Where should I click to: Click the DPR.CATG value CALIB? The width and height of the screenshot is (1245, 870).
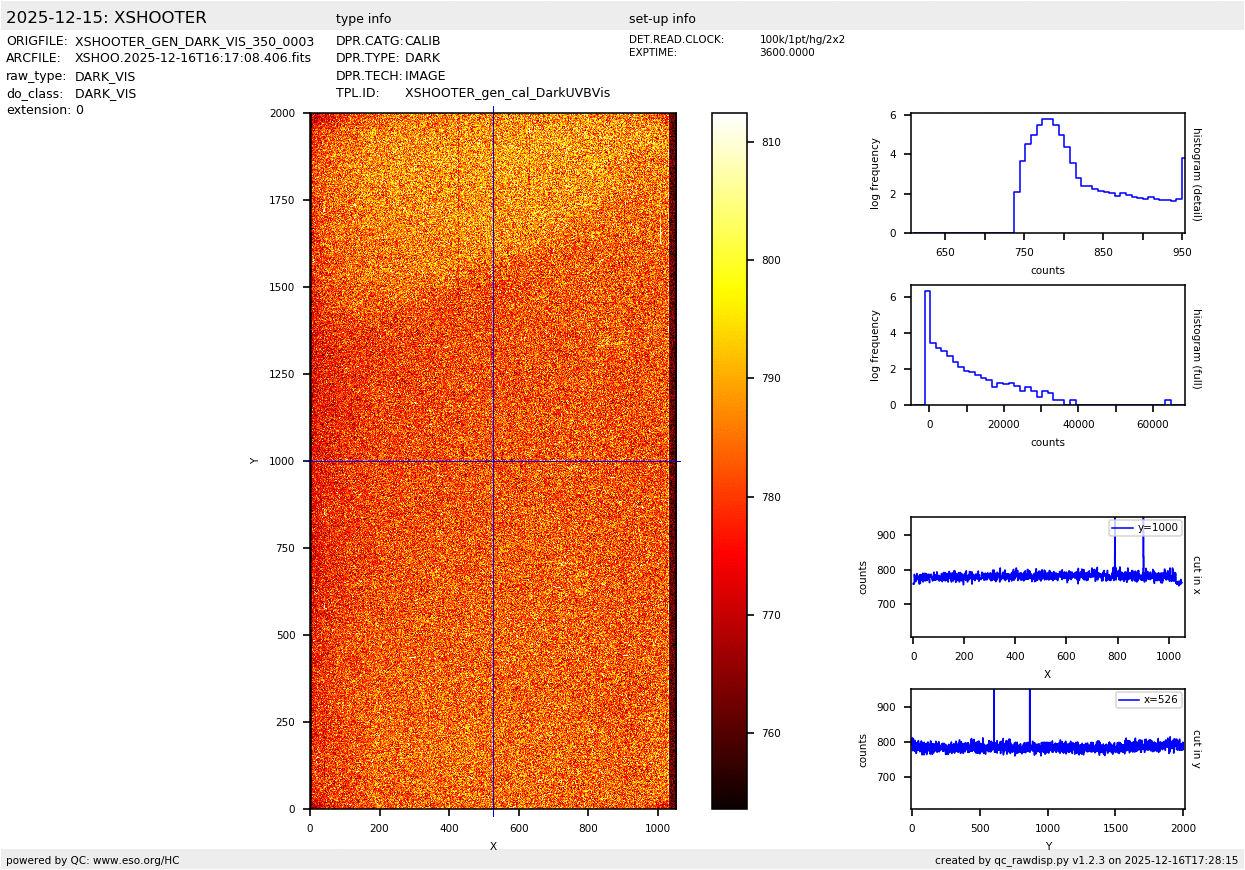point(422,42)
